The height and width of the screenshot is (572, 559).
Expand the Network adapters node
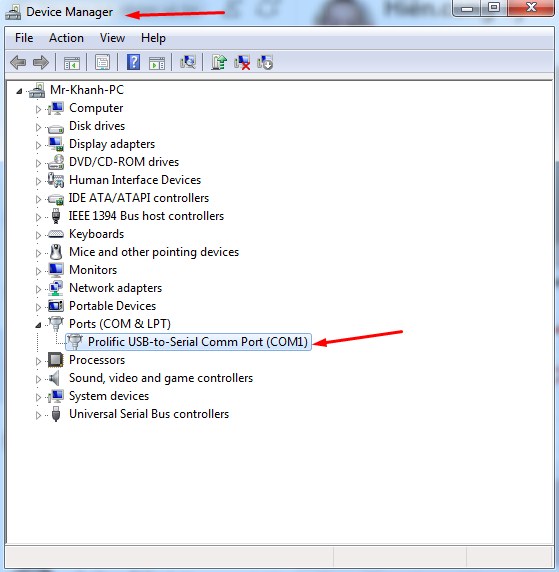(38, 289)
